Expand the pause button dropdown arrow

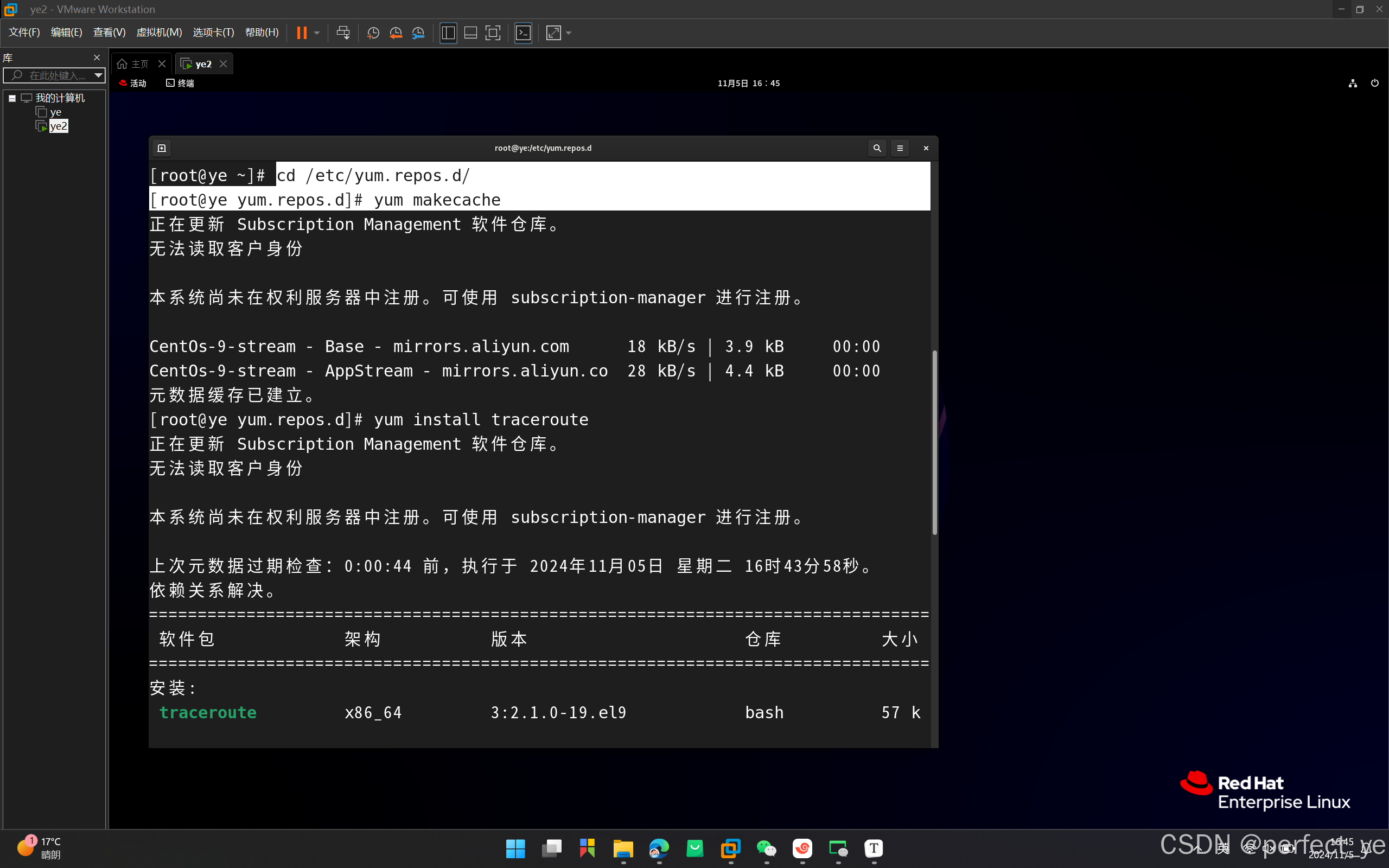point(317,33)
